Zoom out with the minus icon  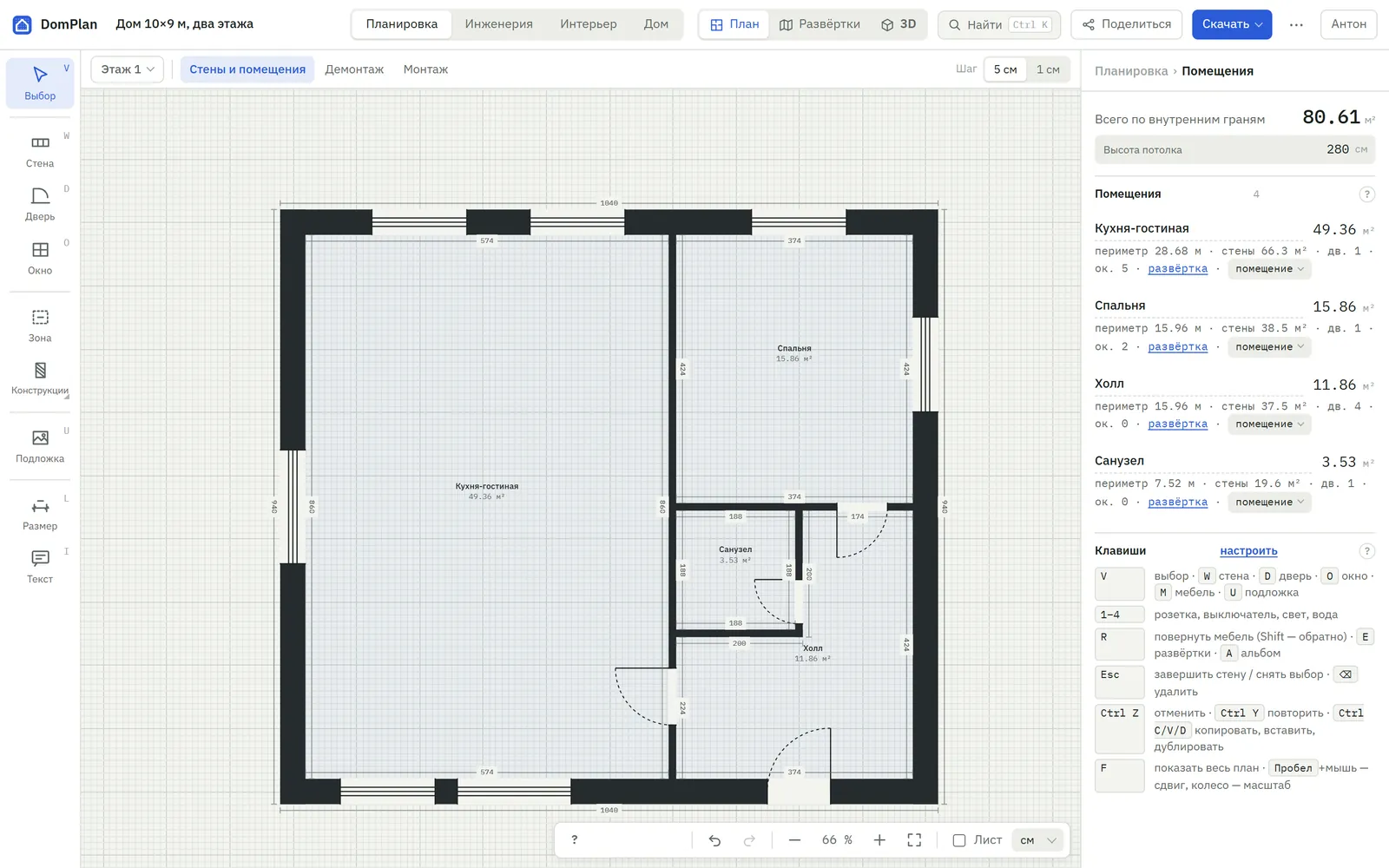[794, 840]
